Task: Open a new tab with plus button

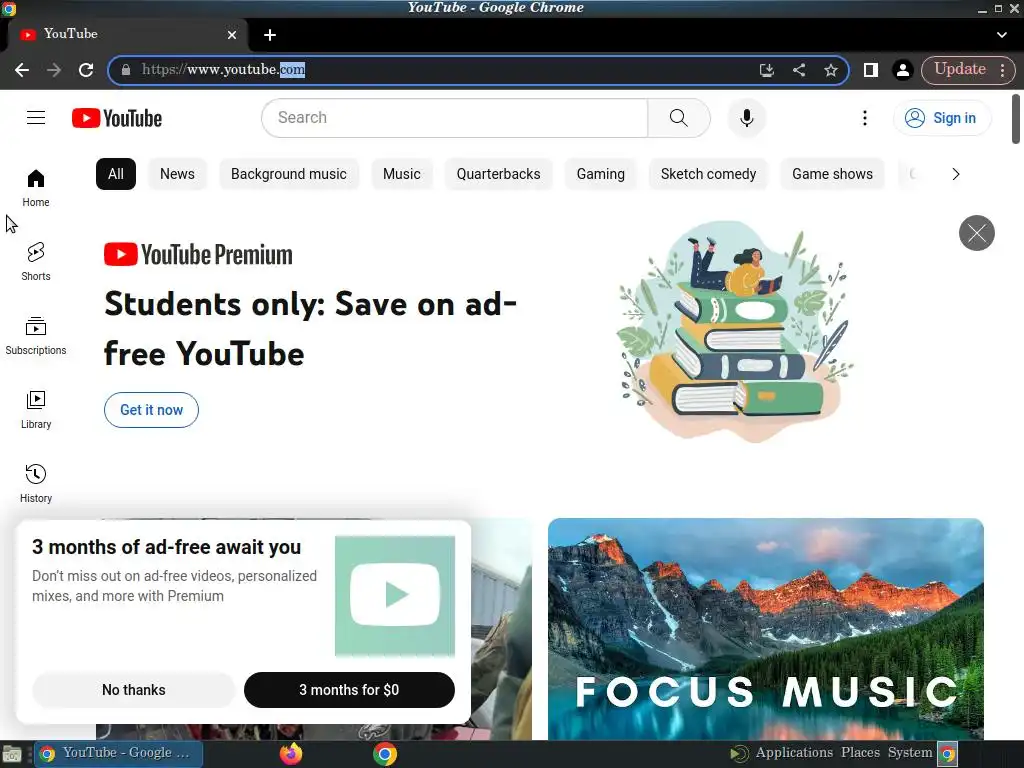Action: [270, 35]
